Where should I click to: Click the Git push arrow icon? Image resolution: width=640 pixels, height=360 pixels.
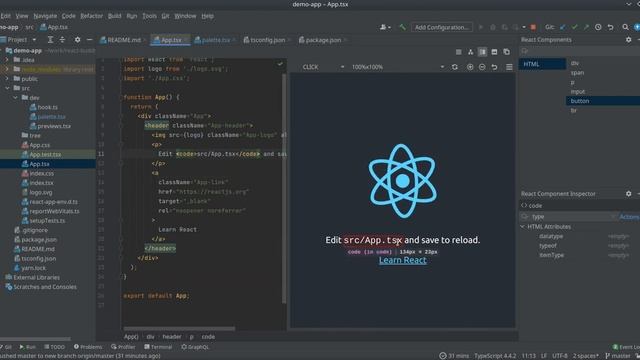[x=586, y=27]
